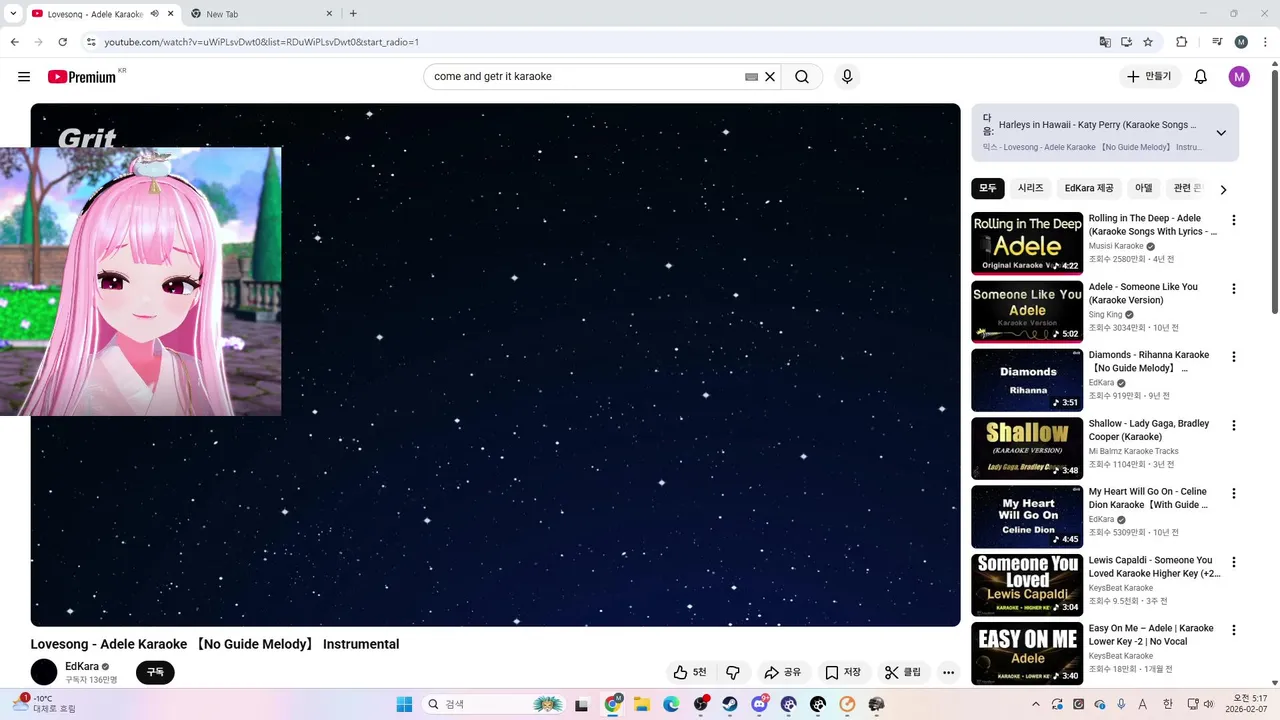The height and width of the screenshot is (720, 1280).
Task: View site information icon in address bar
Action: coord(91,42)
